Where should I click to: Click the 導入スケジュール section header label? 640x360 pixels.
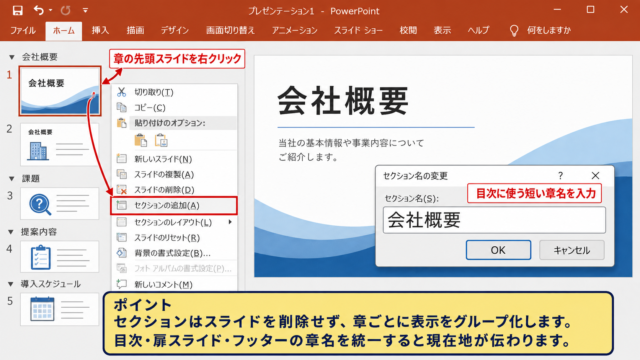click(x=51, y=284)
